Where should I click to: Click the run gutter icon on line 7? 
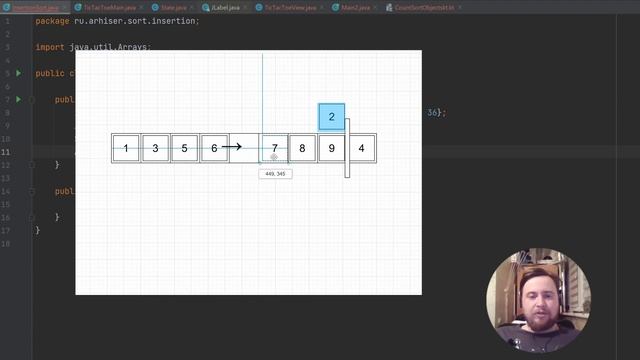[18, 99]
